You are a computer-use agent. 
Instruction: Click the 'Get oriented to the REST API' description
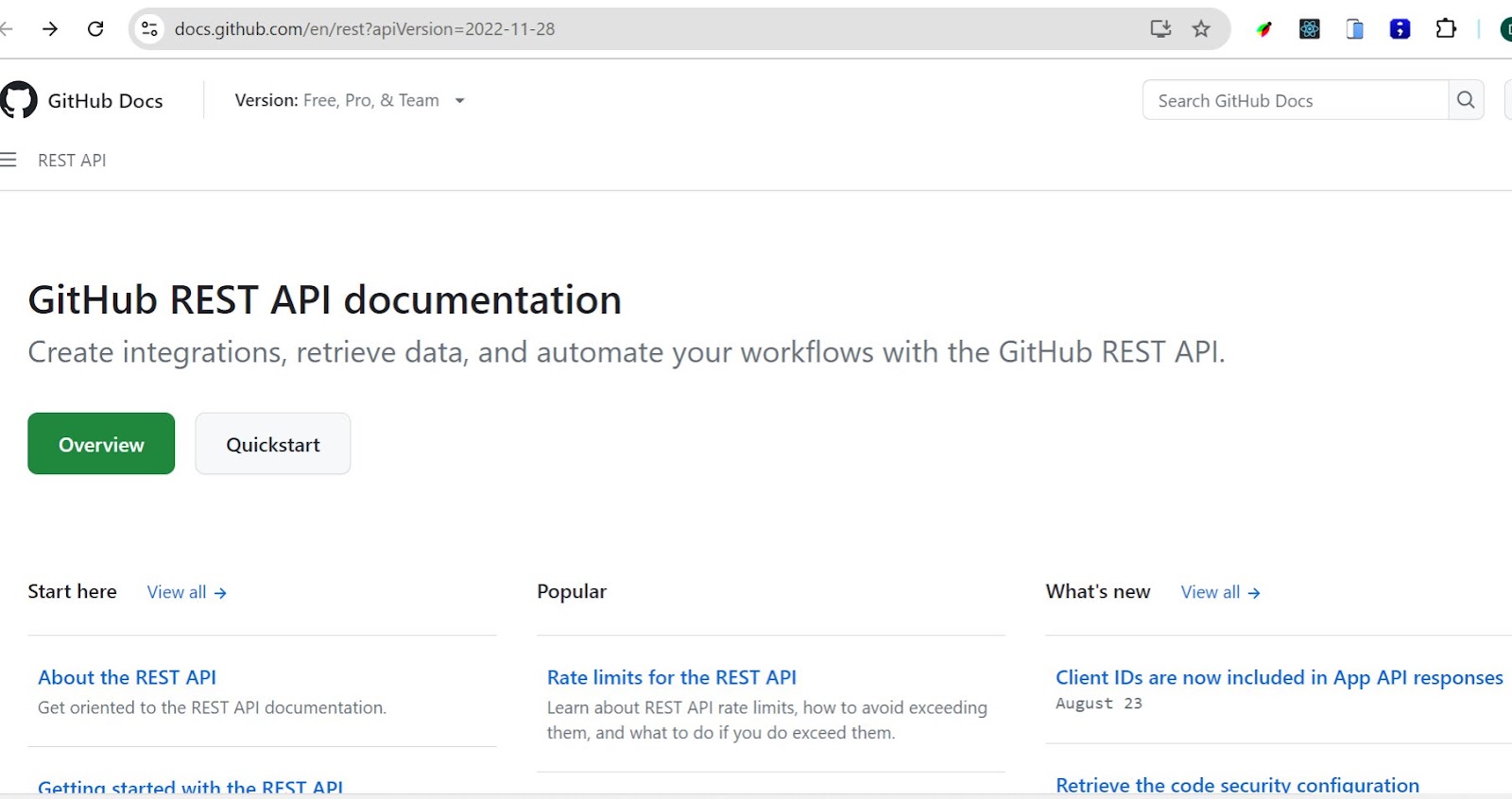pyautogui.click(x=212, y=707)
